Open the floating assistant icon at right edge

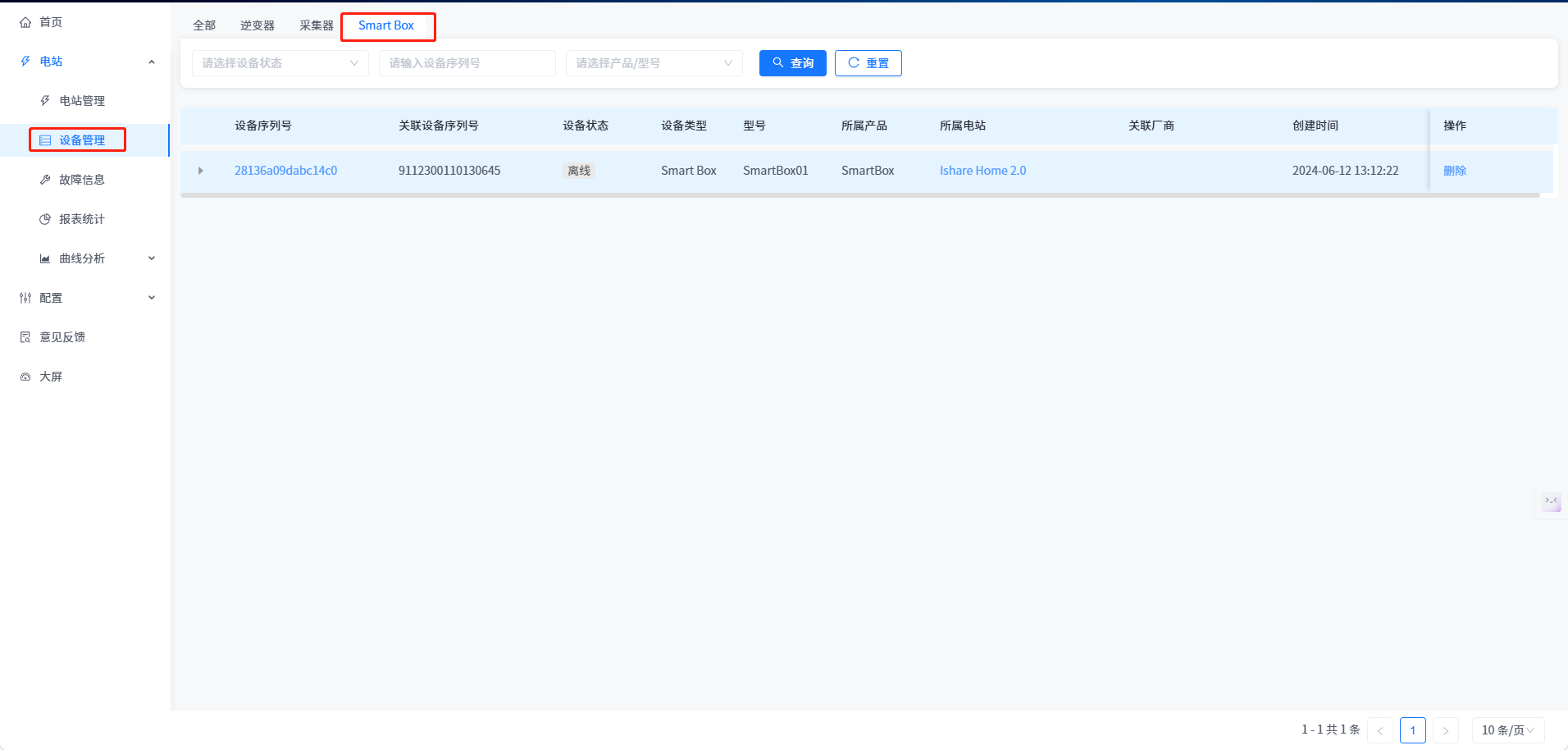1551,502
